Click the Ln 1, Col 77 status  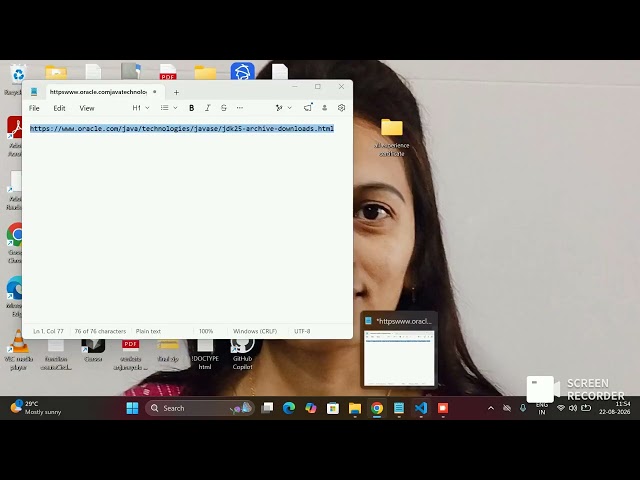pyautogui.click(x=48, y=331)
